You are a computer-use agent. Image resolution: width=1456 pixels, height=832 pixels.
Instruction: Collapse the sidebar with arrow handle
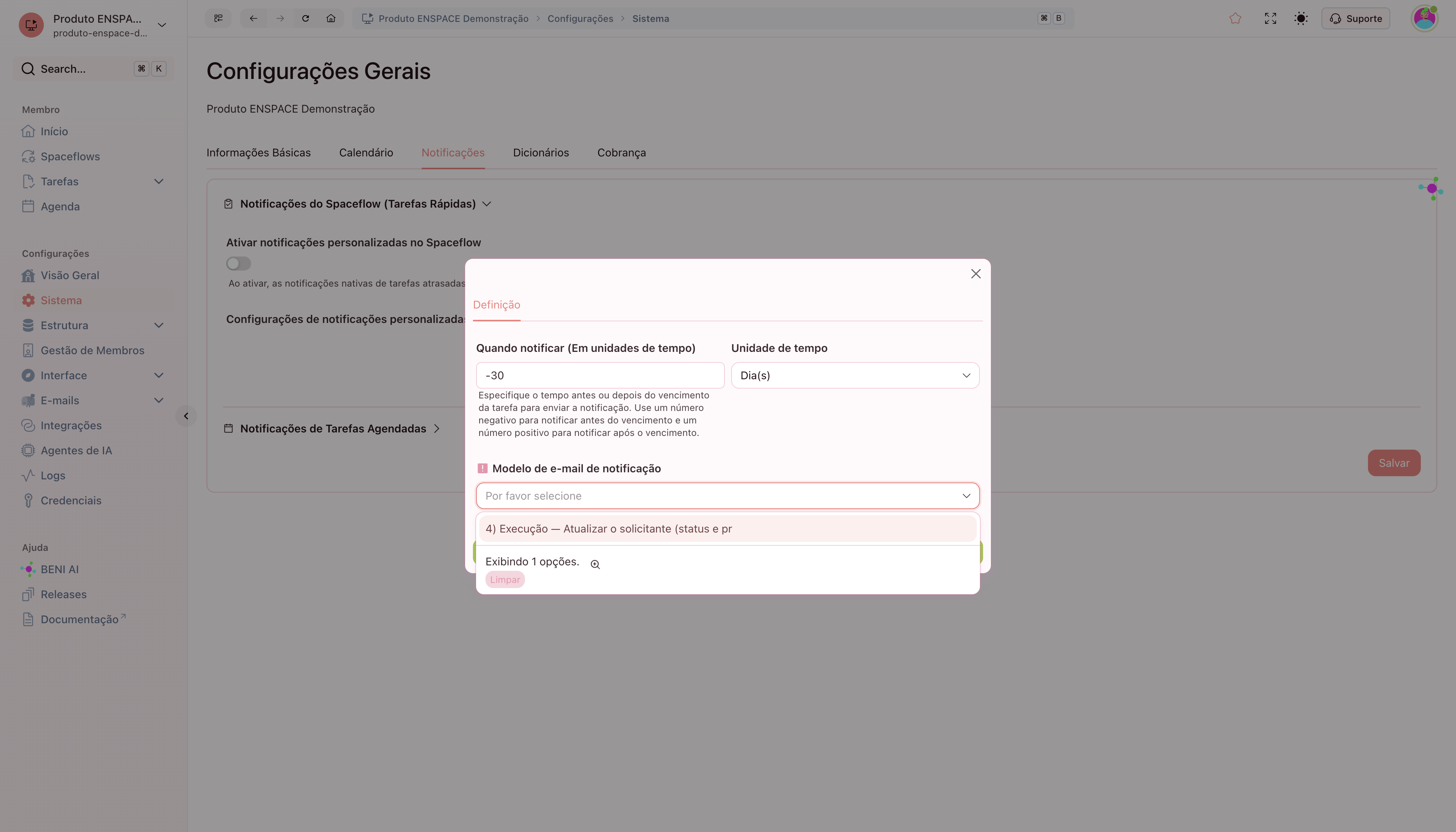click(x=186, y=416)
